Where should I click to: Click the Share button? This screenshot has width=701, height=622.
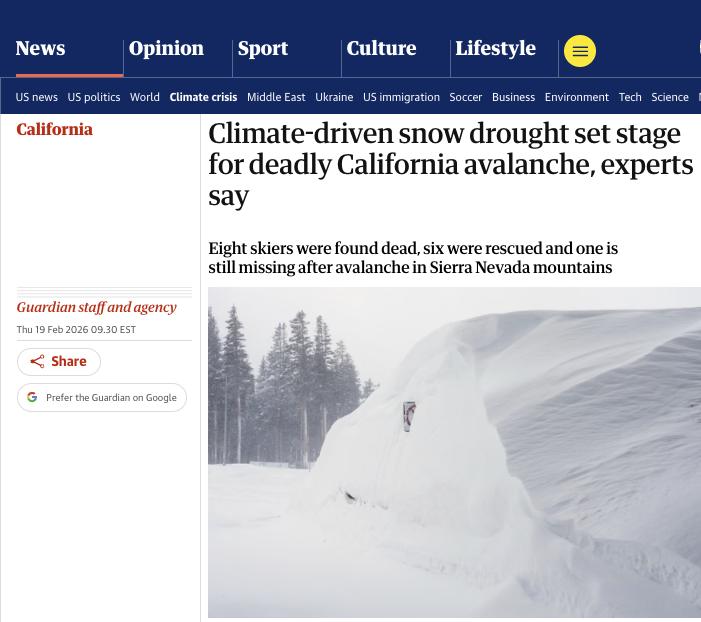click(59, 362)
